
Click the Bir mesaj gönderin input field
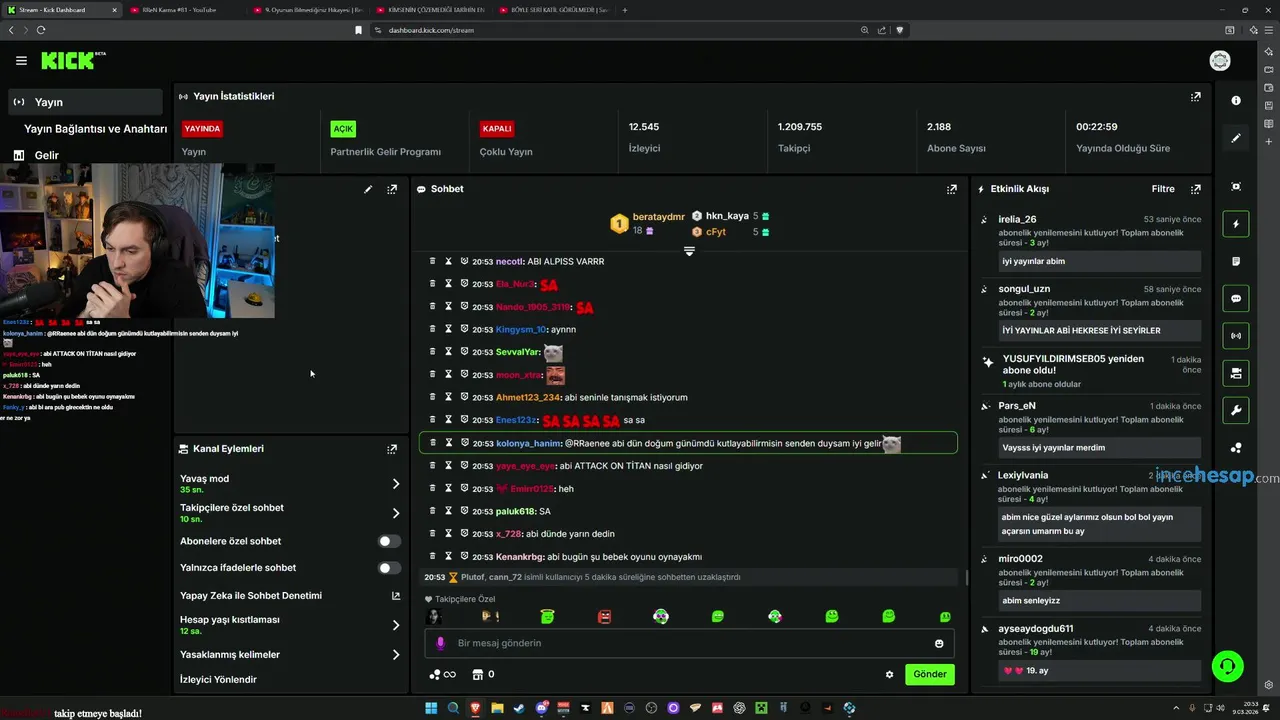689,643
